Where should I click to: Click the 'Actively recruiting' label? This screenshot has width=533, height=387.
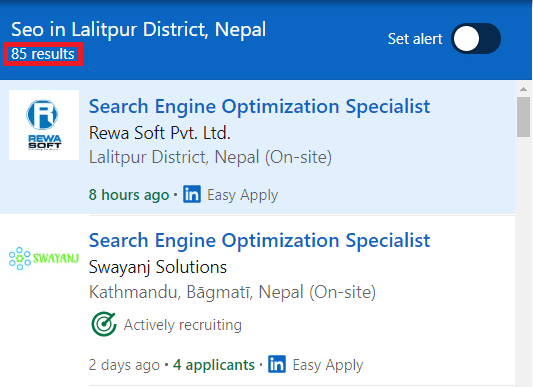click(x=183, y=325)
